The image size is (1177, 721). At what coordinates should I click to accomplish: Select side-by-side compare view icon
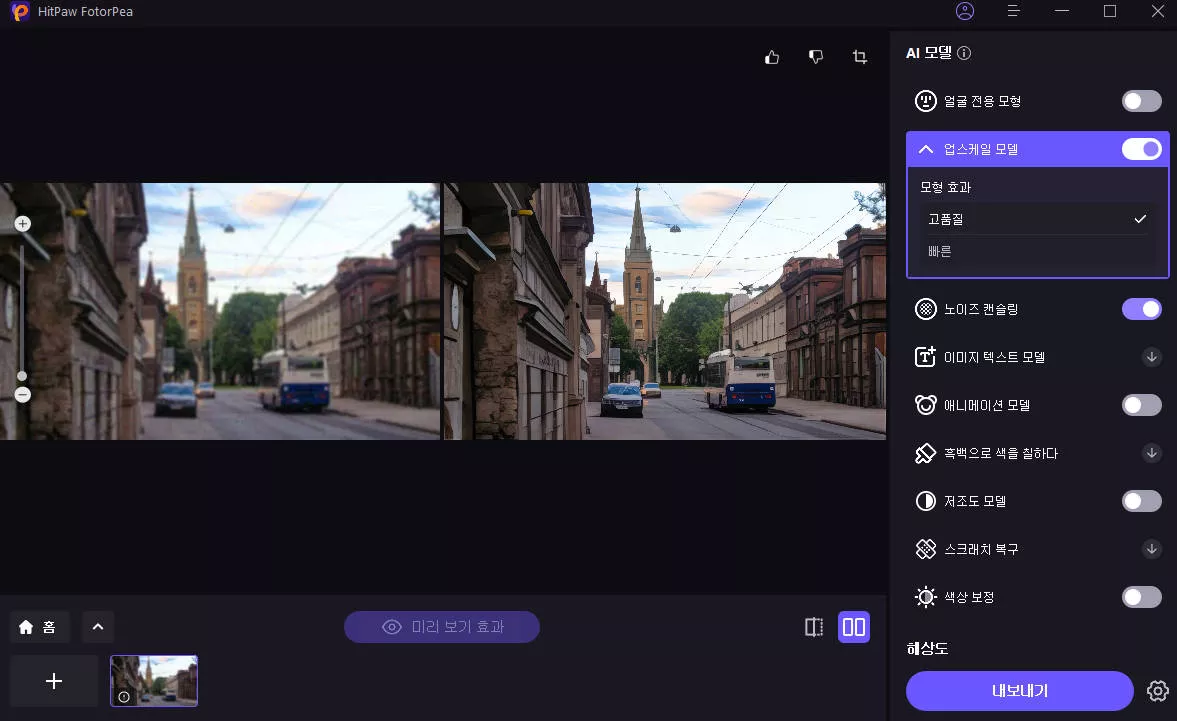tap(854, 627)
